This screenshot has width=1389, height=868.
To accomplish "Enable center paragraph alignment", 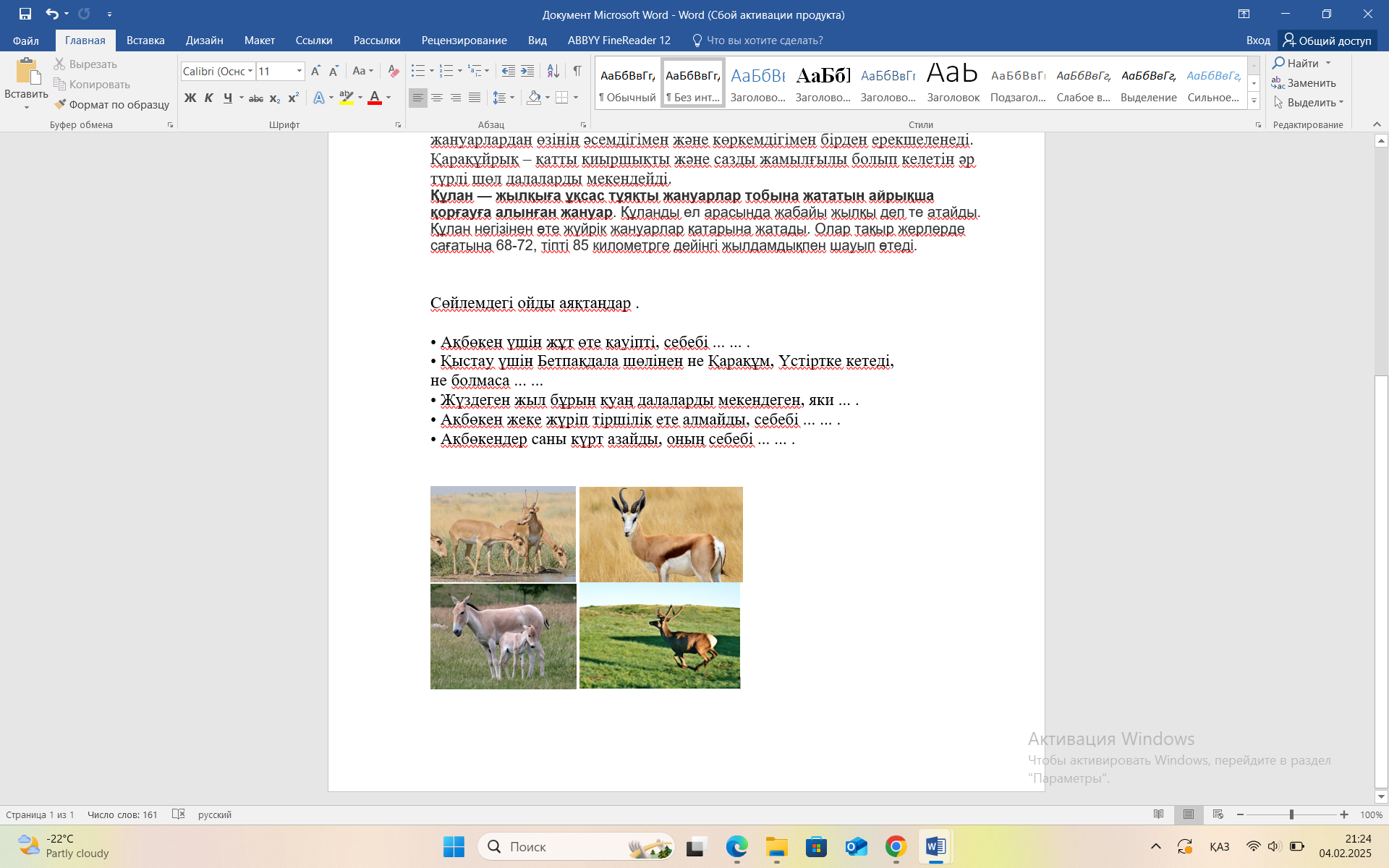I will click(x=437, y=98).
